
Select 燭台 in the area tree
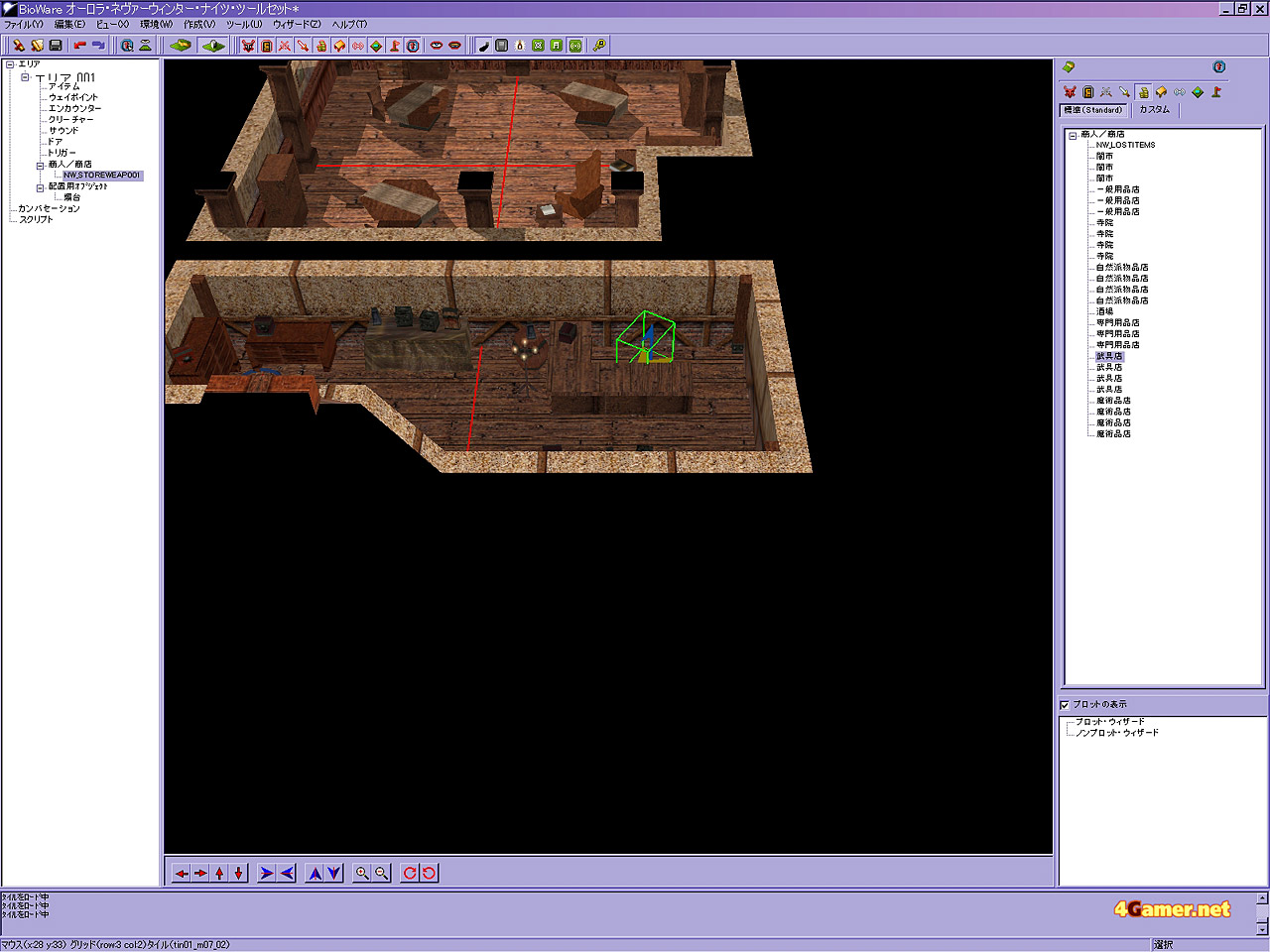point(72,198)
